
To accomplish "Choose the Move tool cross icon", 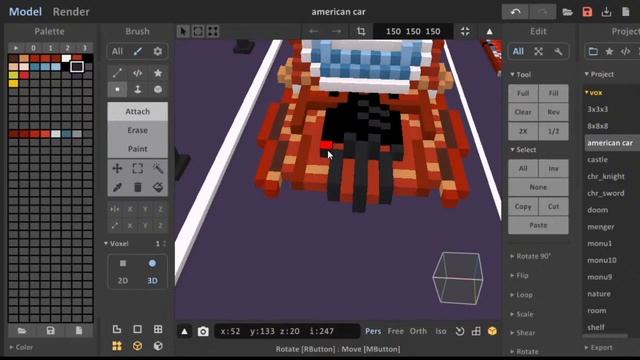I will point(117,169).
